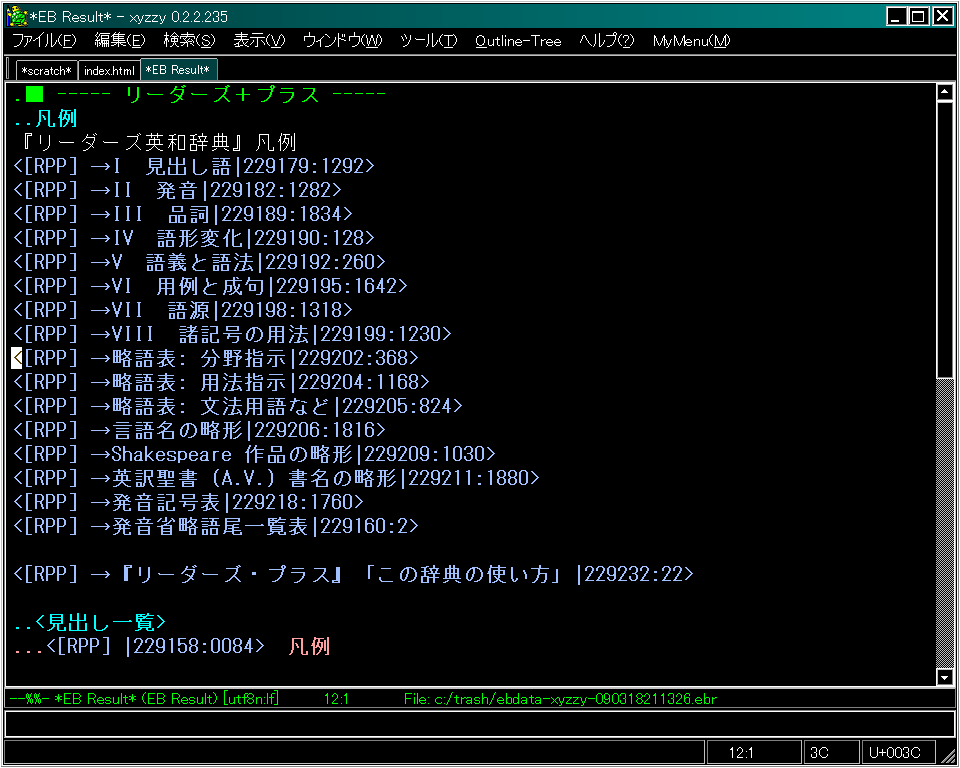Viewport: 960px width, 768px height.
Task: Click the *EB Result* (EB Result) mode line label
Action: [136, 698]
